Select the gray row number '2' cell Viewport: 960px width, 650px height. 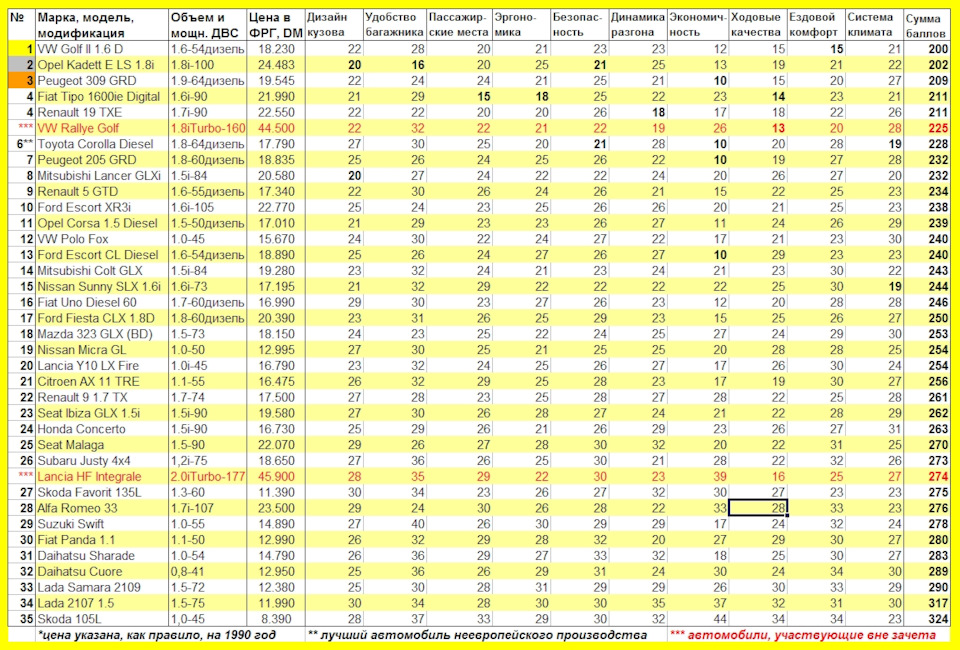pyautogui.click(x=21, y=64)
